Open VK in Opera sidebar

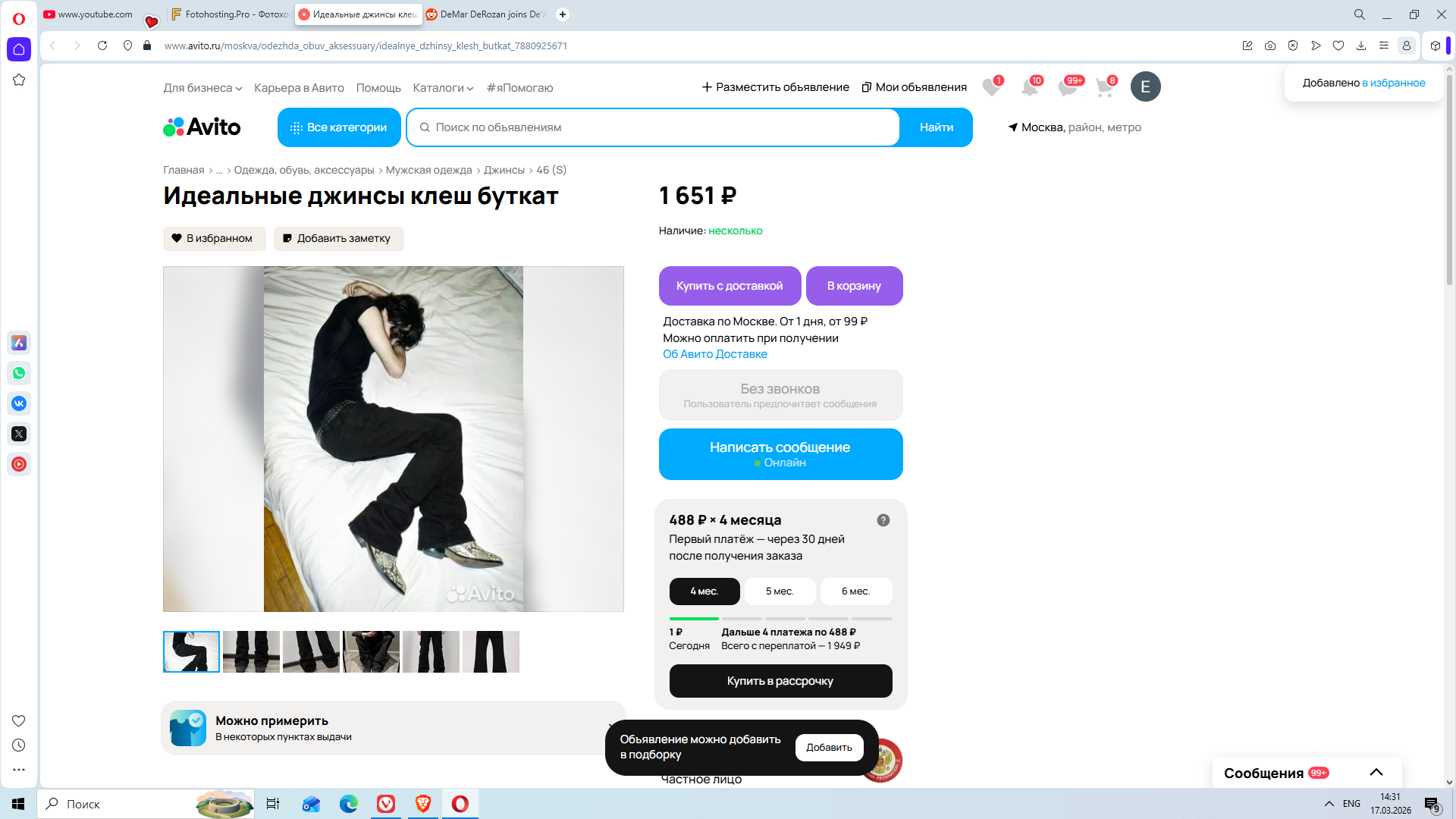(x=19, y=403)
